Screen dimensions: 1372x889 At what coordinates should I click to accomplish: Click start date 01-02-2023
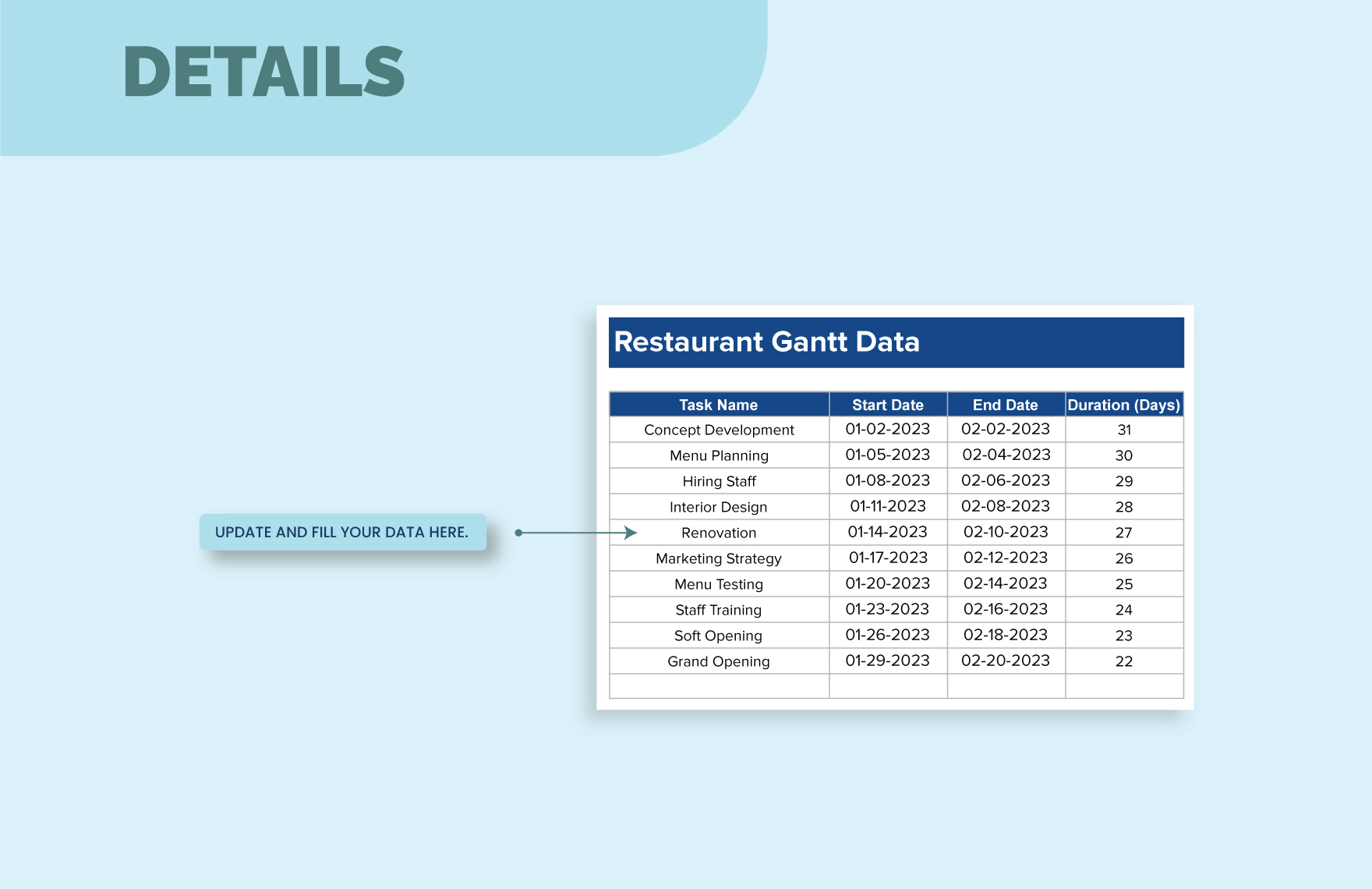click(x=888, y=429)
